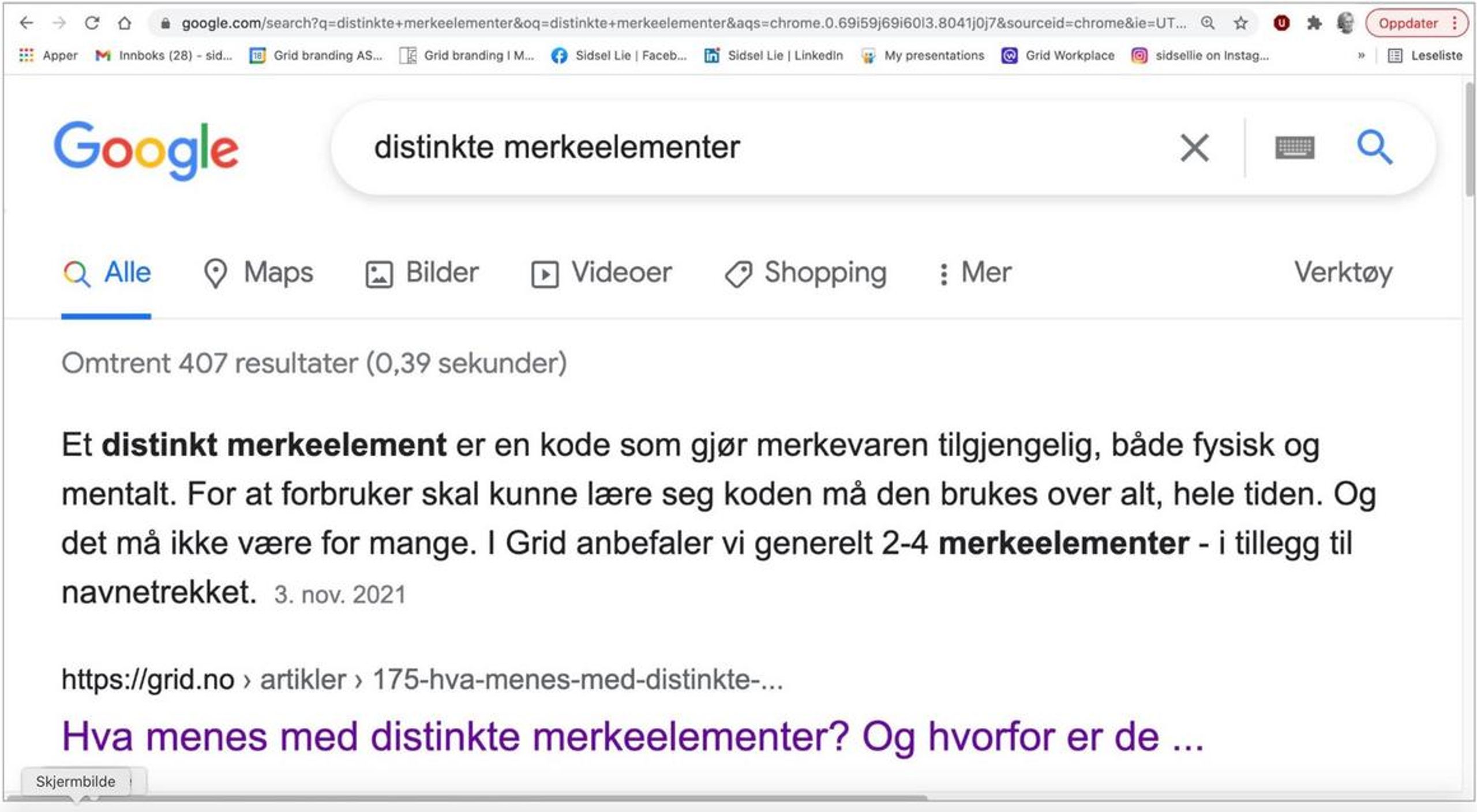Click the vertical page scrollbar
Viewport: 1477px width, 812px height.
tap(1469, 138)
